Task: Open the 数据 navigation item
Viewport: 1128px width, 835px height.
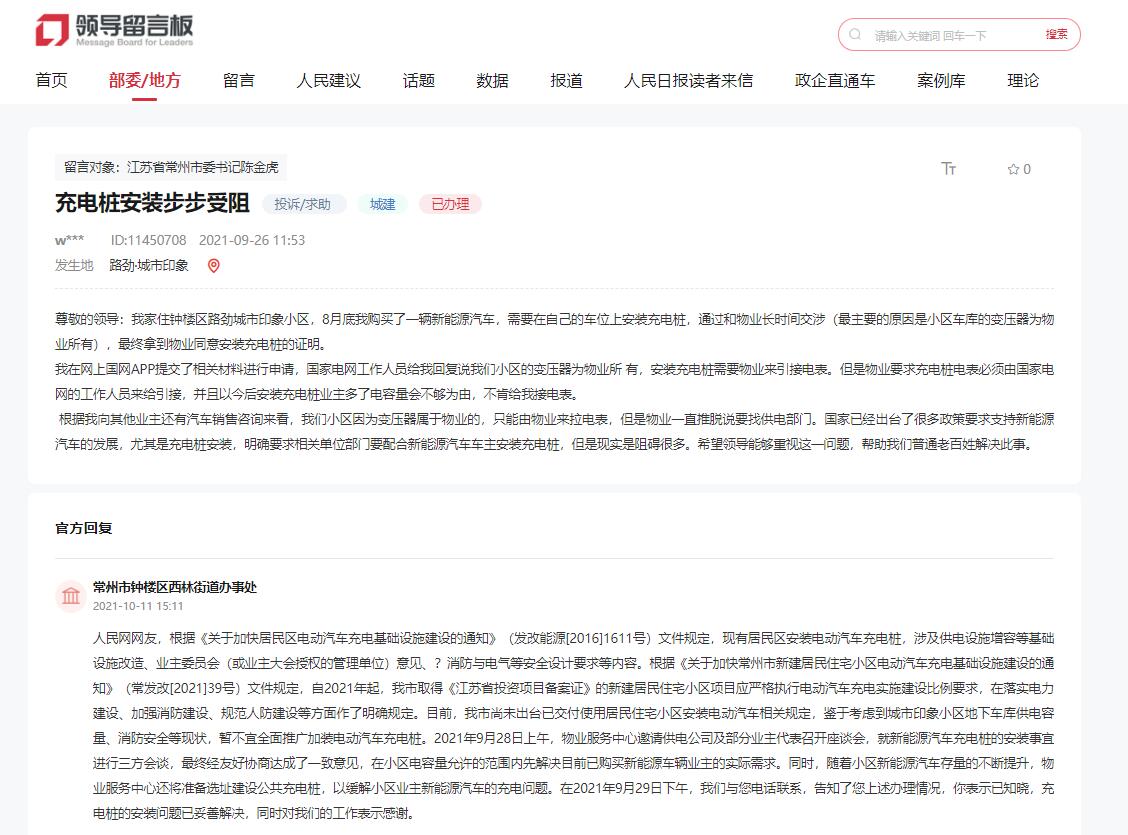Action: tap(492, 80)
